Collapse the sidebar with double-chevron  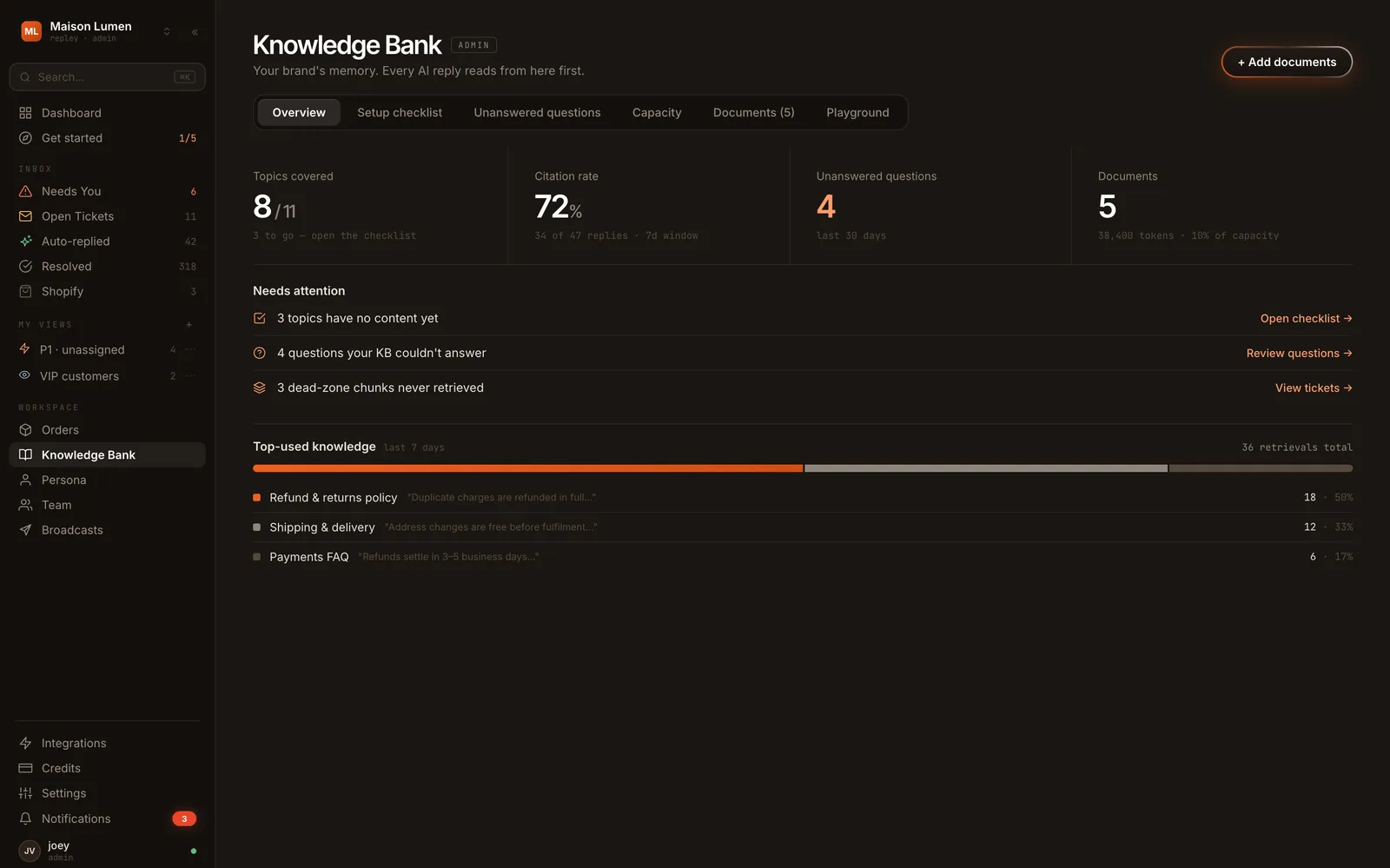[195, 32]
